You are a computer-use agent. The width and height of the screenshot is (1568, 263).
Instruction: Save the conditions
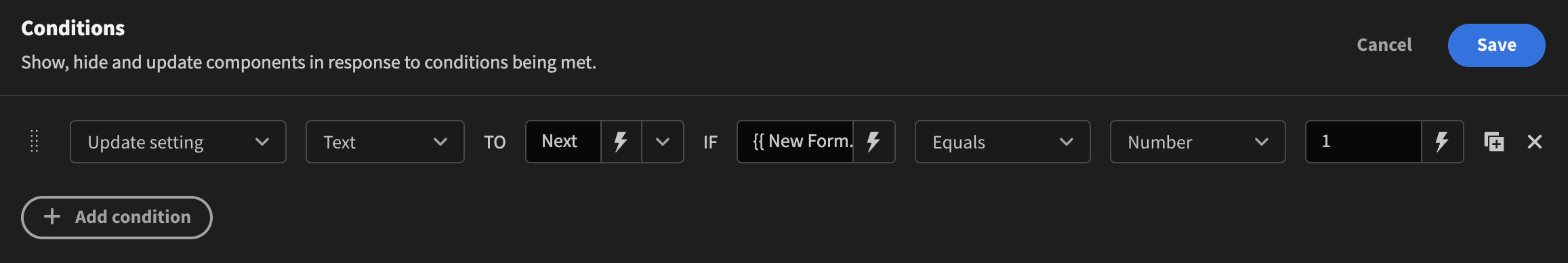tap(1496, 45)
